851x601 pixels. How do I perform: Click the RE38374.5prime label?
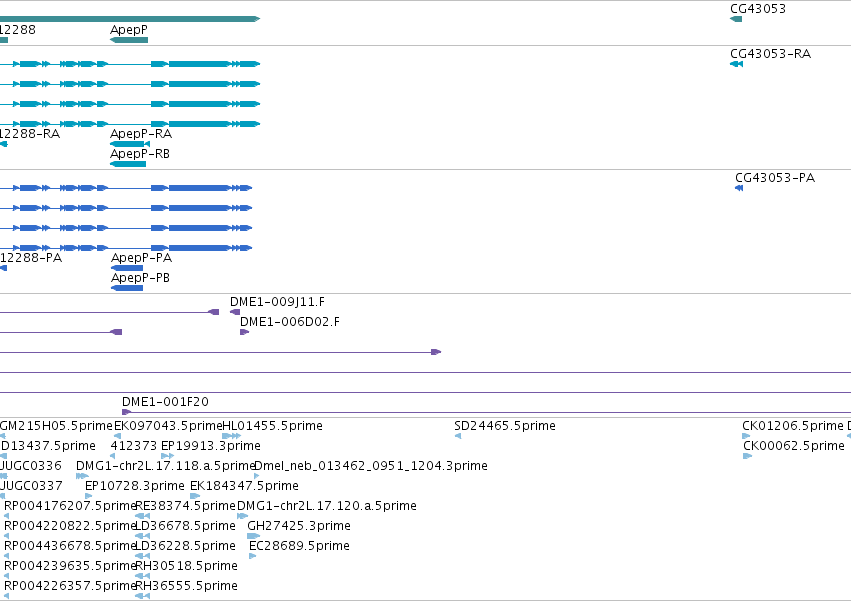186,506
